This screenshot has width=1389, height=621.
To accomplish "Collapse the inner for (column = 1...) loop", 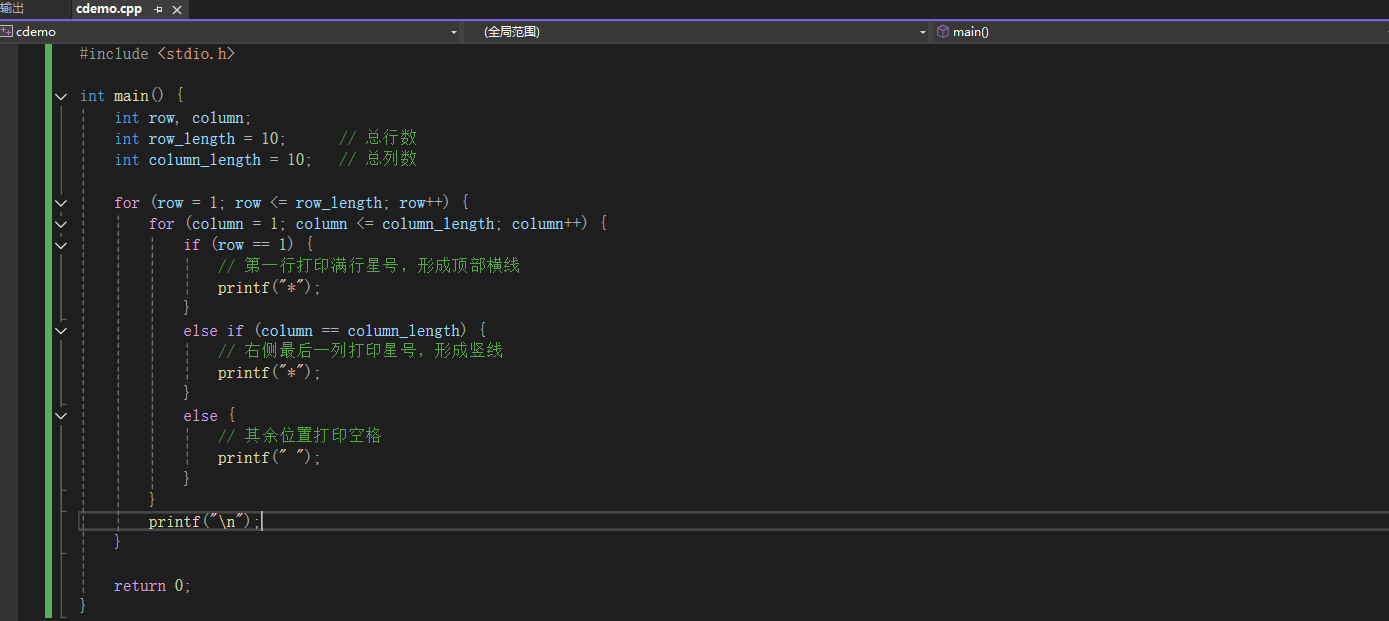I will (61, 224).
